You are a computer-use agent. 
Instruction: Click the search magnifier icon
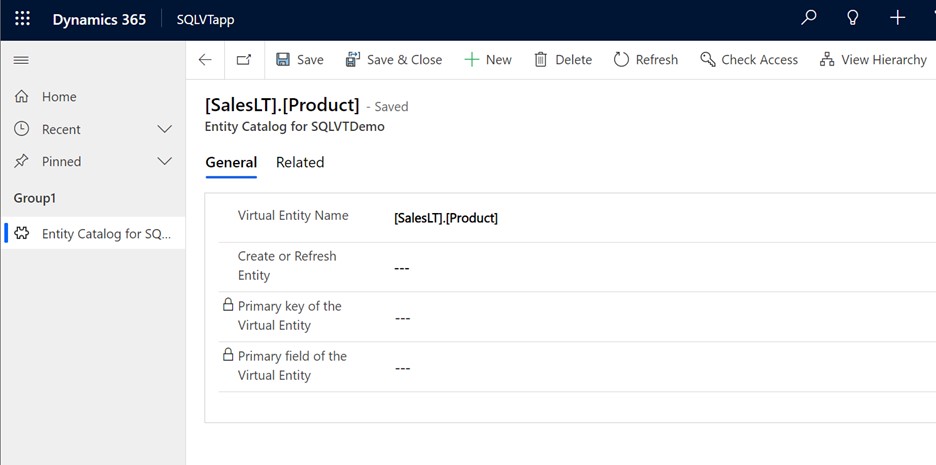point(809,19)
